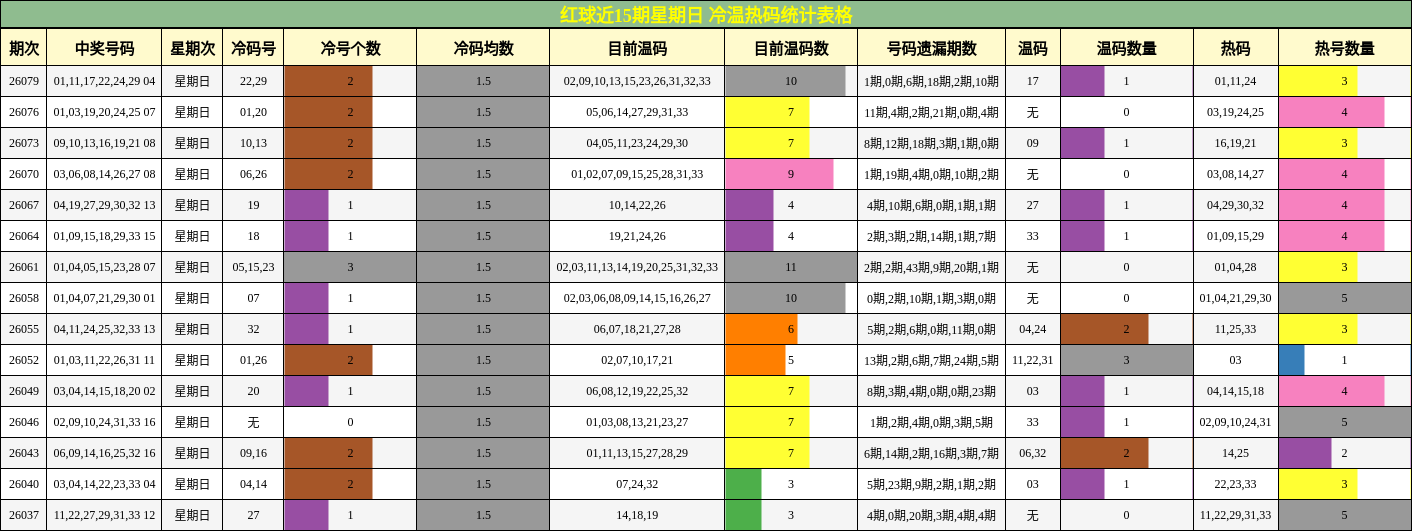Select winning numbers 01,11,17,22,24,29 04
The width and height of the screenshot is (1412, 531).
pyautogui.click(x=104, y=81)
